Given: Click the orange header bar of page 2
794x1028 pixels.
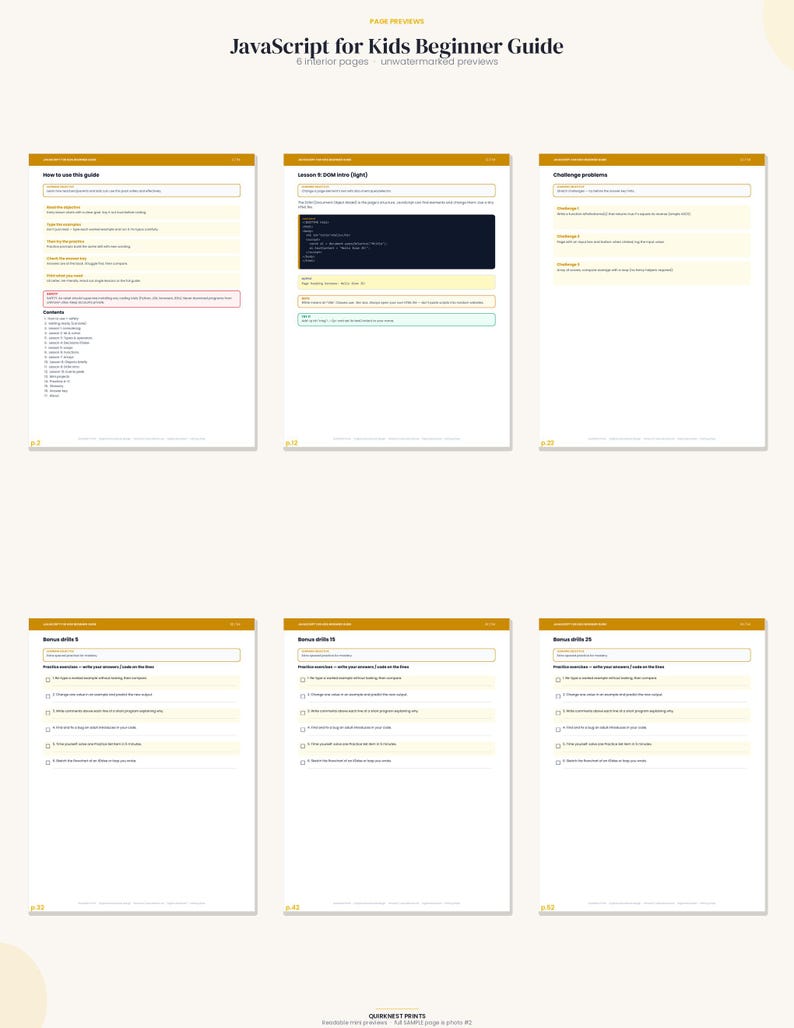Looking at the screenshot, I should point(142,159).
